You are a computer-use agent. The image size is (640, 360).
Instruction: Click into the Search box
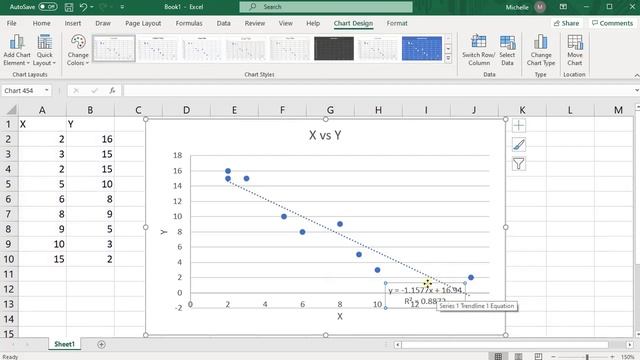[x=326, y=7]
